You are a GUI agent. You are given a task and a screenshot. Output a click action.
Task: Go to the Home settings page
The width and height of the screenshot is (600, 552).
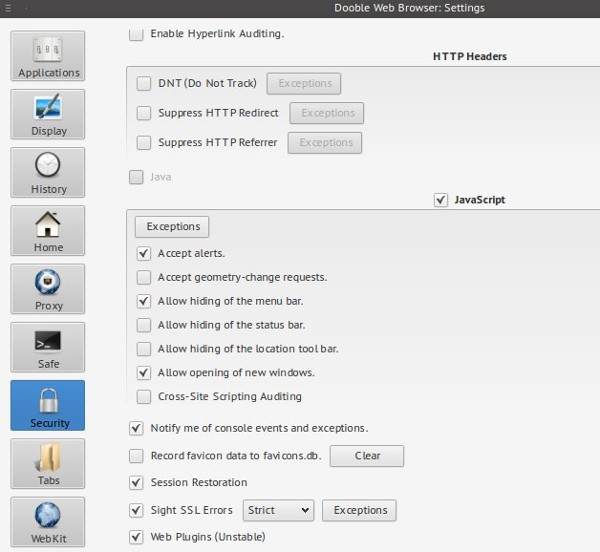(48, 230)
